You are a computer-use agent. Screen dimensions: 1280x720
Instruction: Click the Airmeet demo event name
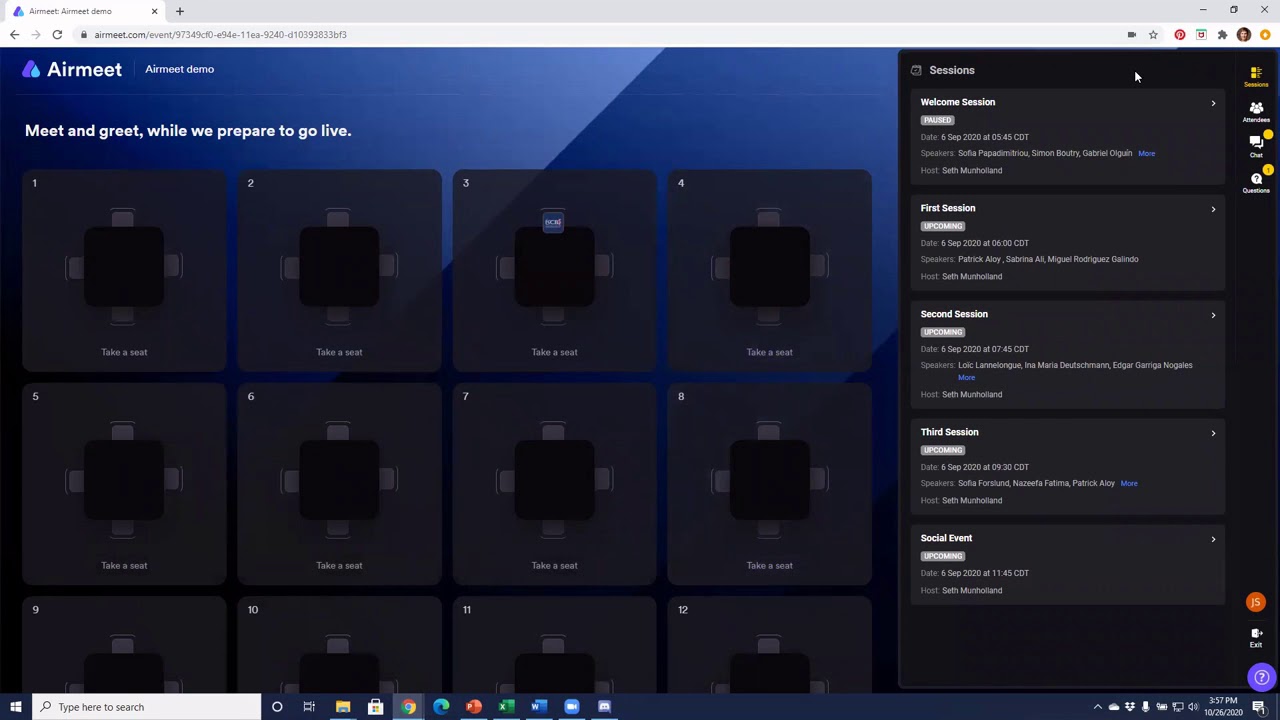(x=180, y=69)
